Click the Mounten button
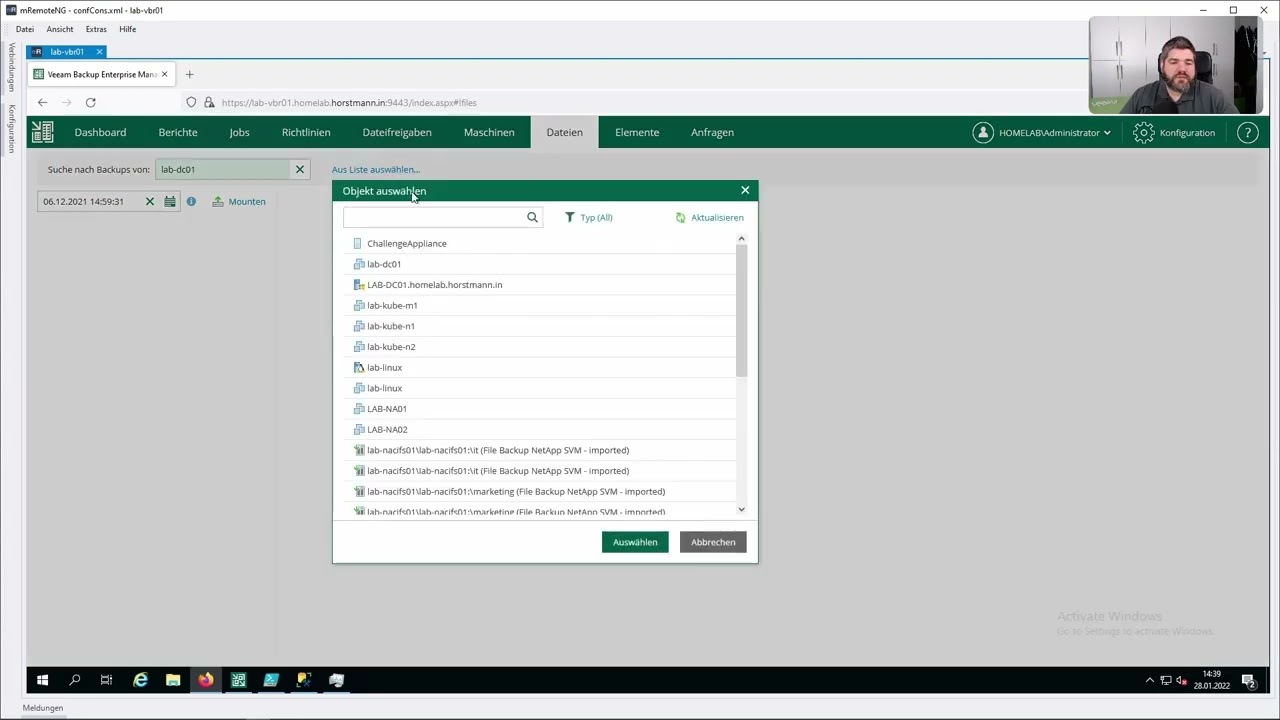Screen dimensions: 1280x720 [x=239, y=201]
